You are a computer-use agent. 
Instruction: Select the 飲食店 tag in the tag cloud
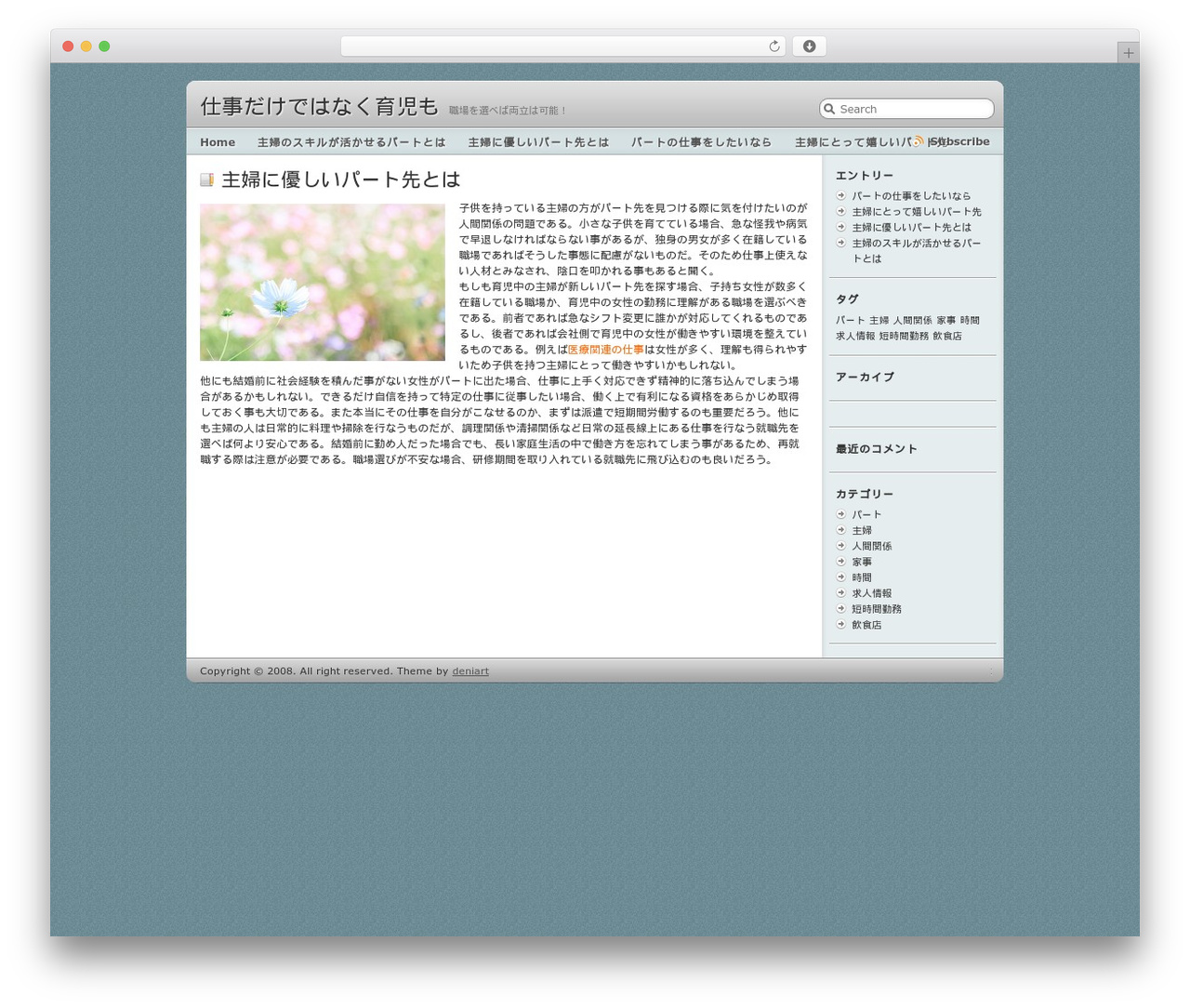(x=947, y=337)
